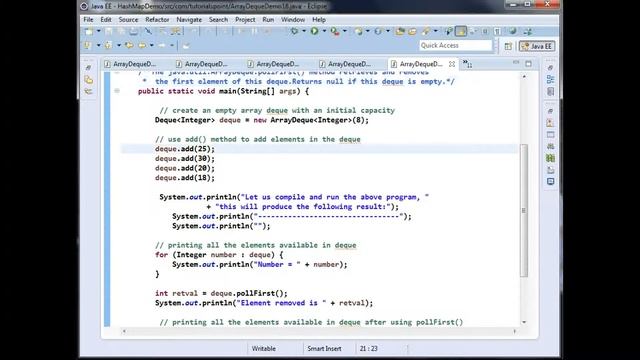Open the New Java Class dropdown arrow

[x=388, y=31]
